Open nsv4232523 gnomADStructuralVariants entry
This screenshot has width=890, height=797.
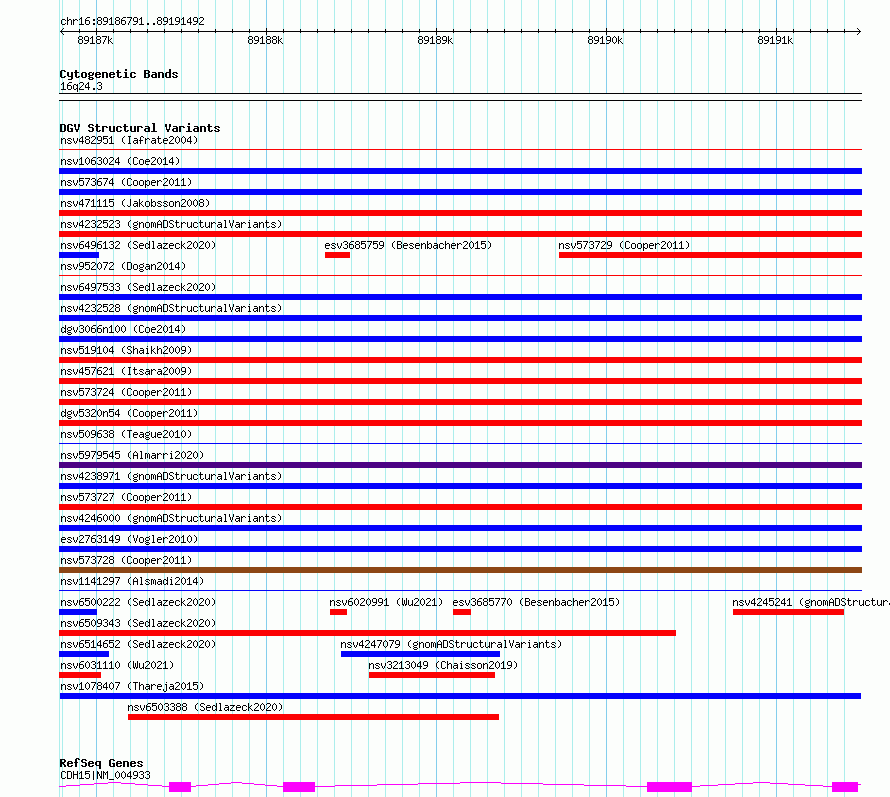coord(171,224)
